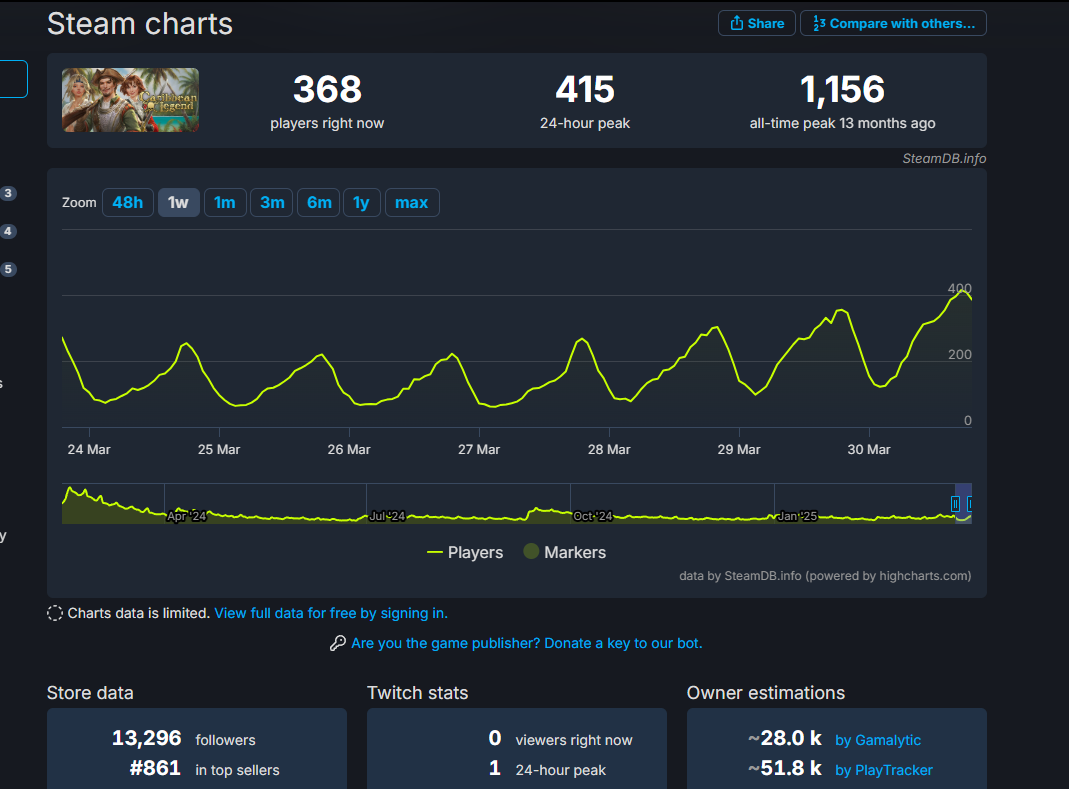Click the 30 Mar axis label
Image resolution: width=1069 pixels, height=789 pixels.
[x=869, y=449]
